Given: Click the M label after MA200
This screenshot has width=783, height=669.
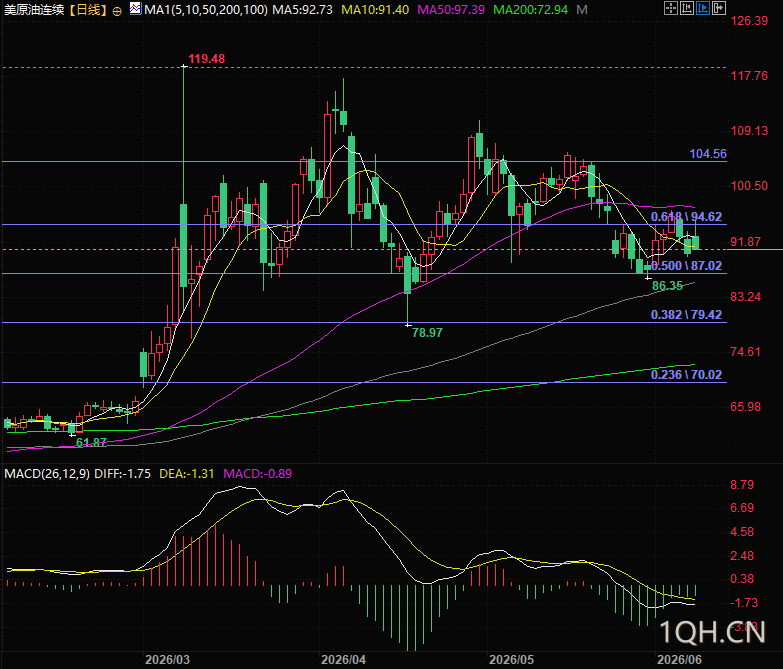Looking at the screenshot, I should (581, 9).
